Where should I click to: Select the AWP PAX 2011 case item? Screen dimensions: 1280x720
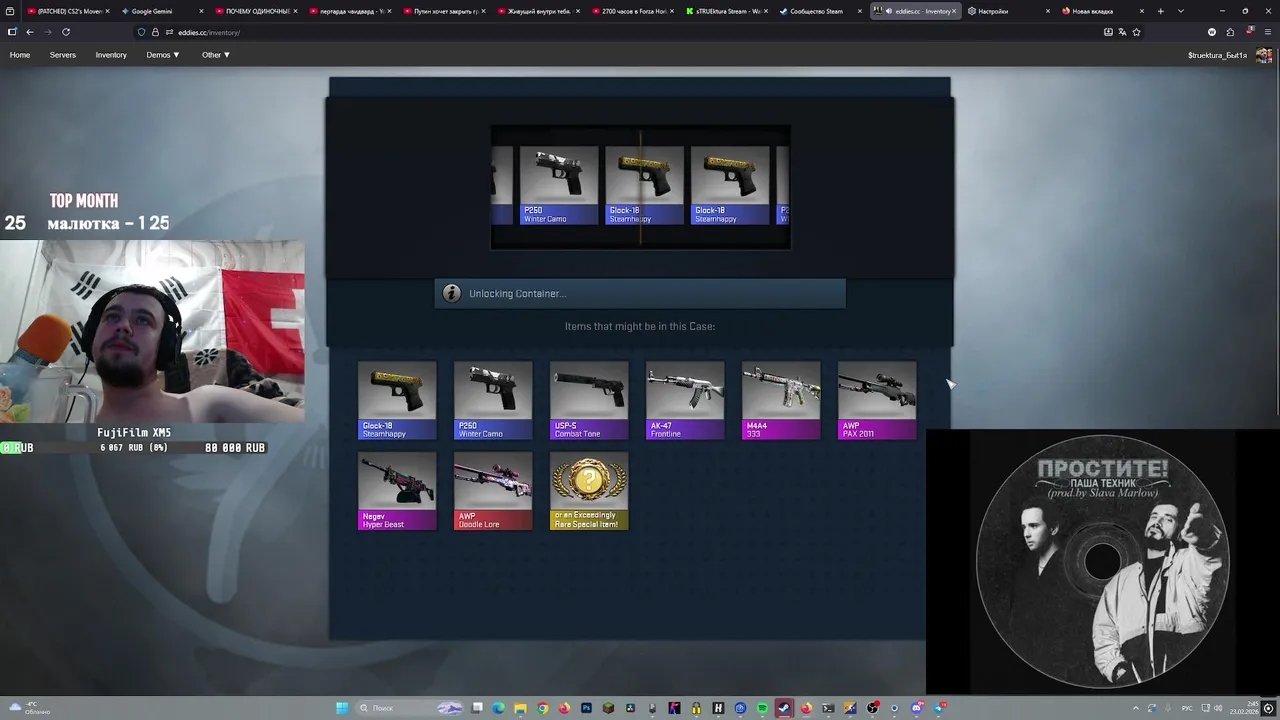877,401
